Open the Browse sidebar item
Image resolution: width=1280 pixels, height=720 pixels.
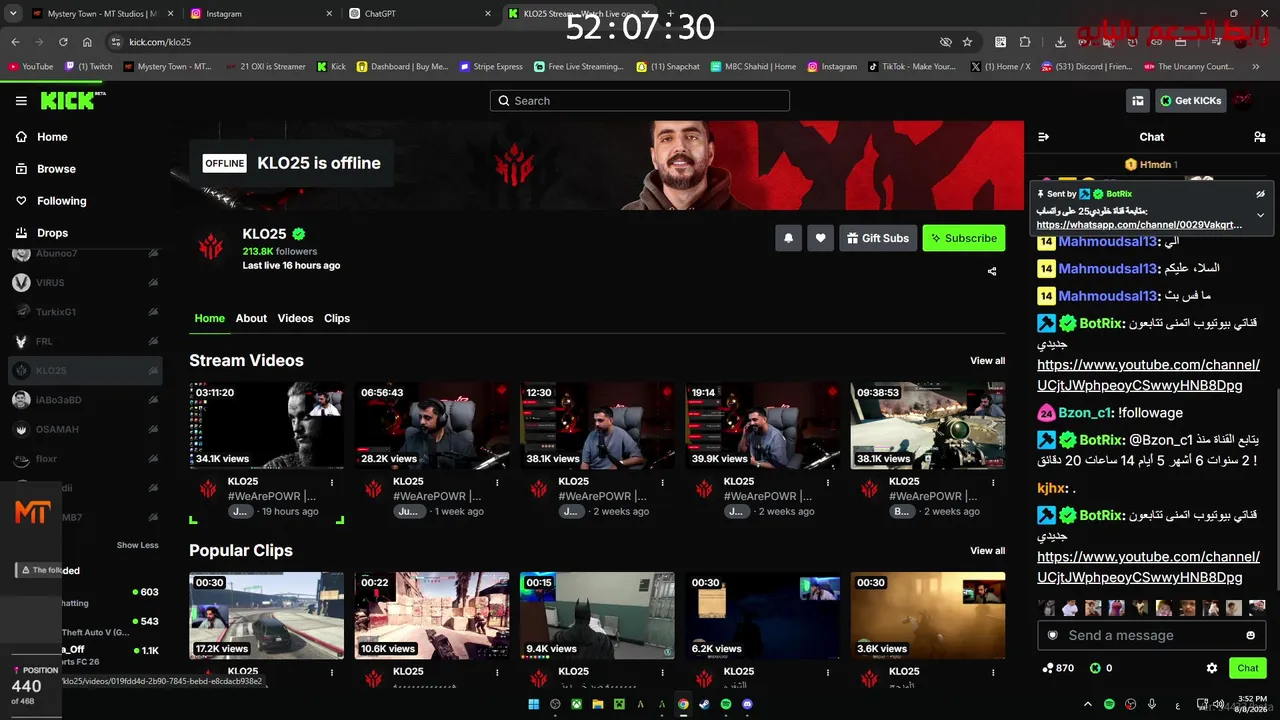[56, 169]
